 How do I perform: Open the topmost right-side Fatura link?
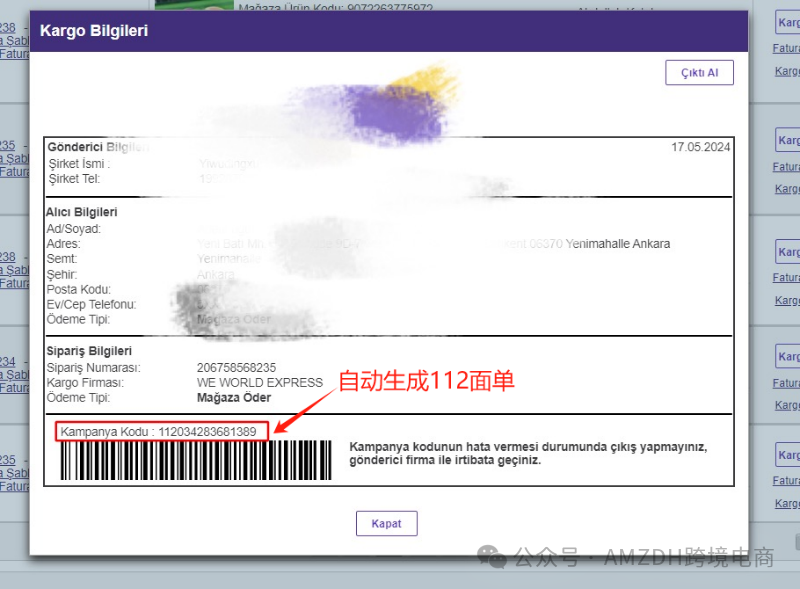[786, 48]
